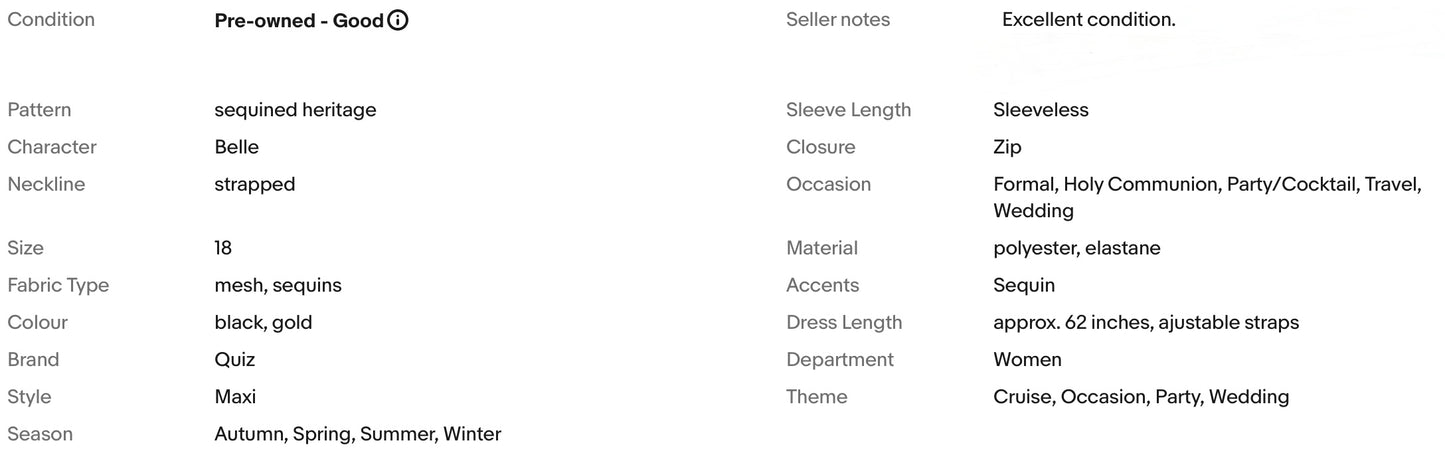Image resolution: width=1445 pixels, height=469 pixels.
Task: Click the Character value Belle
Action: point(236,147)
